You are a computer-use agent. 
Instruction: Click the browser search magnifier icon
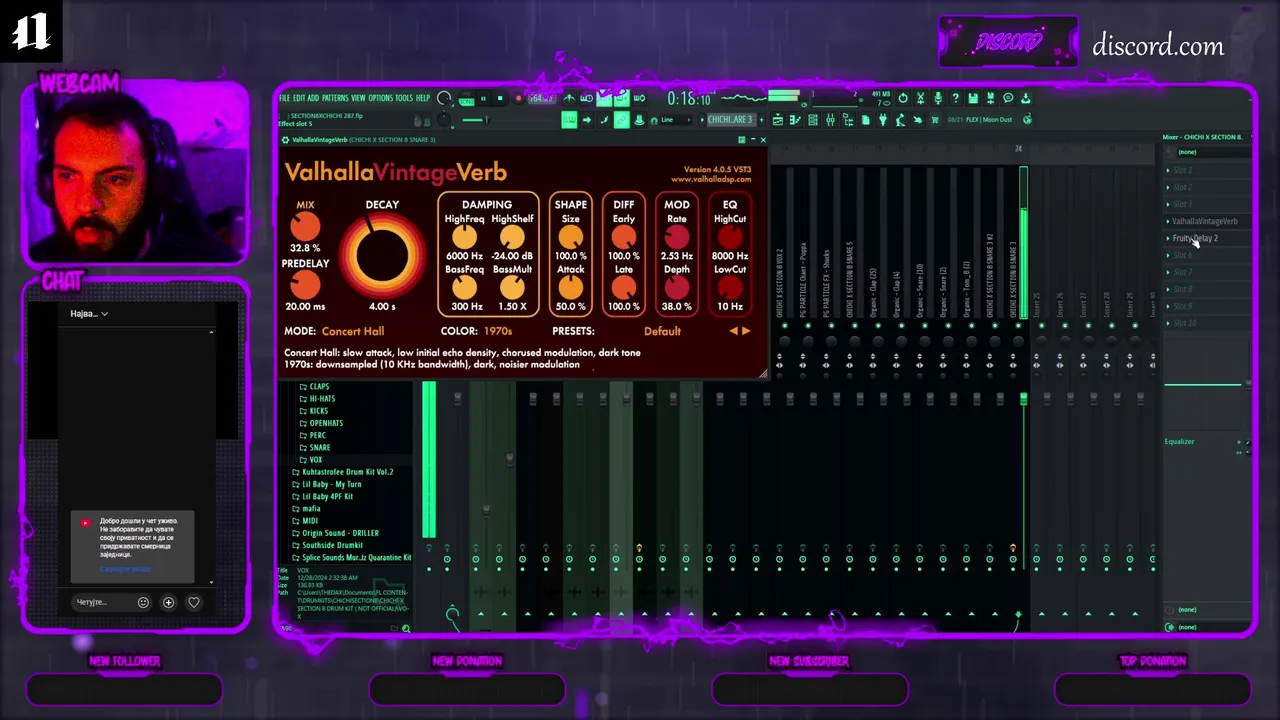pyautogui.click(x=406, y=628)
